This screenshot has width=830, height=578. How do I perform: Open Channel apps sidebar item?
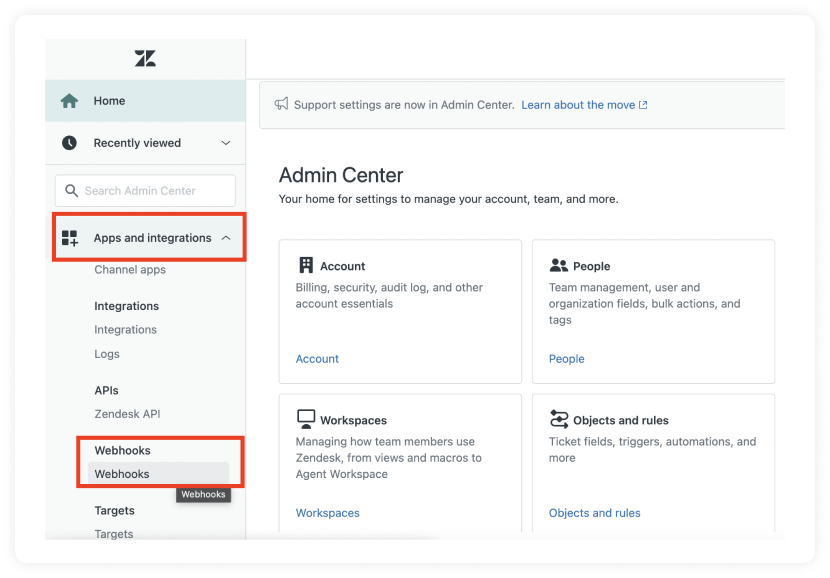tap(130, 270)
